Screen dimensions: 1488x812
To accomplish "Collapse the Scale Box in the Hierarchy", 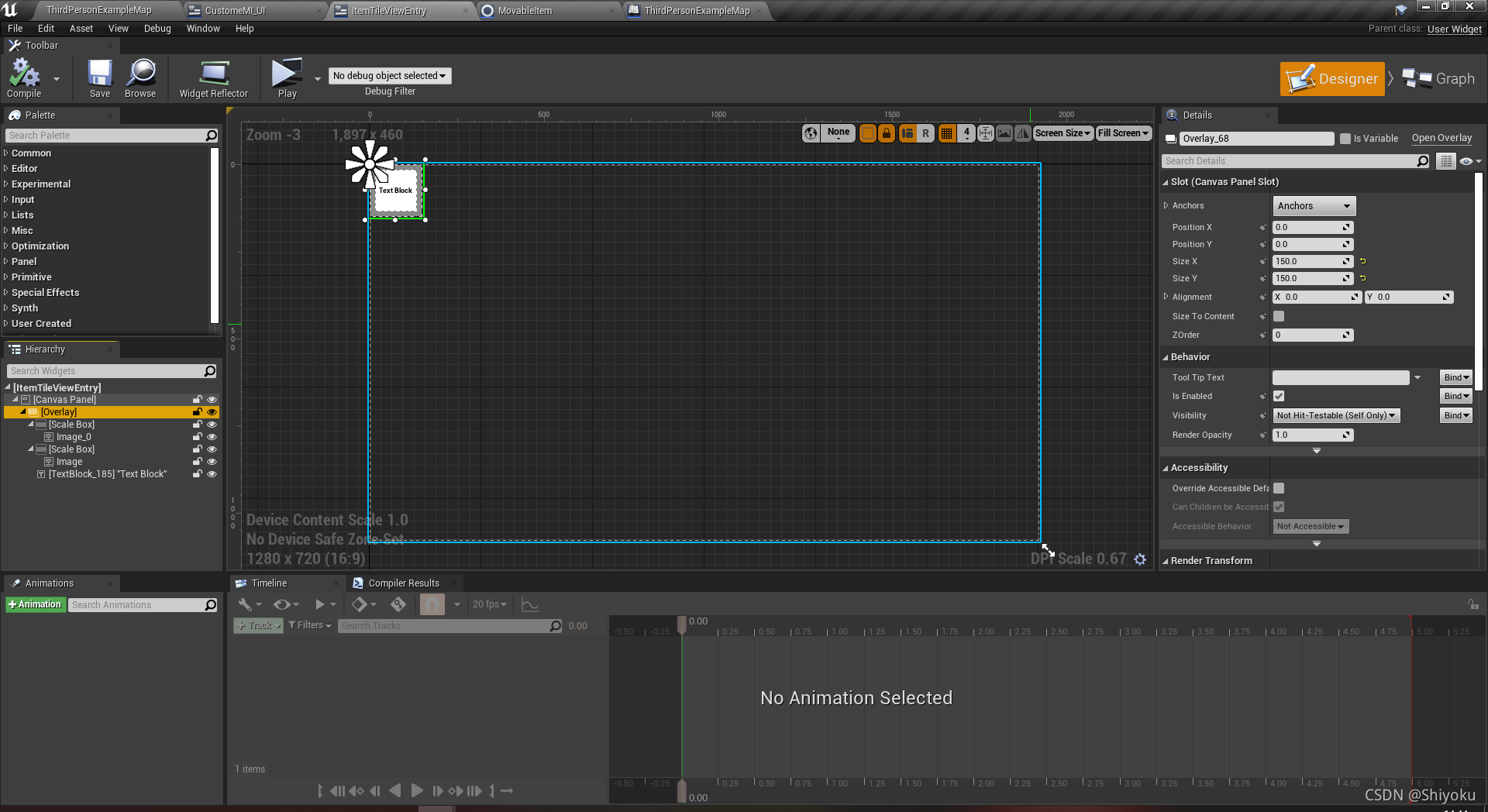I will pos(30,424).
